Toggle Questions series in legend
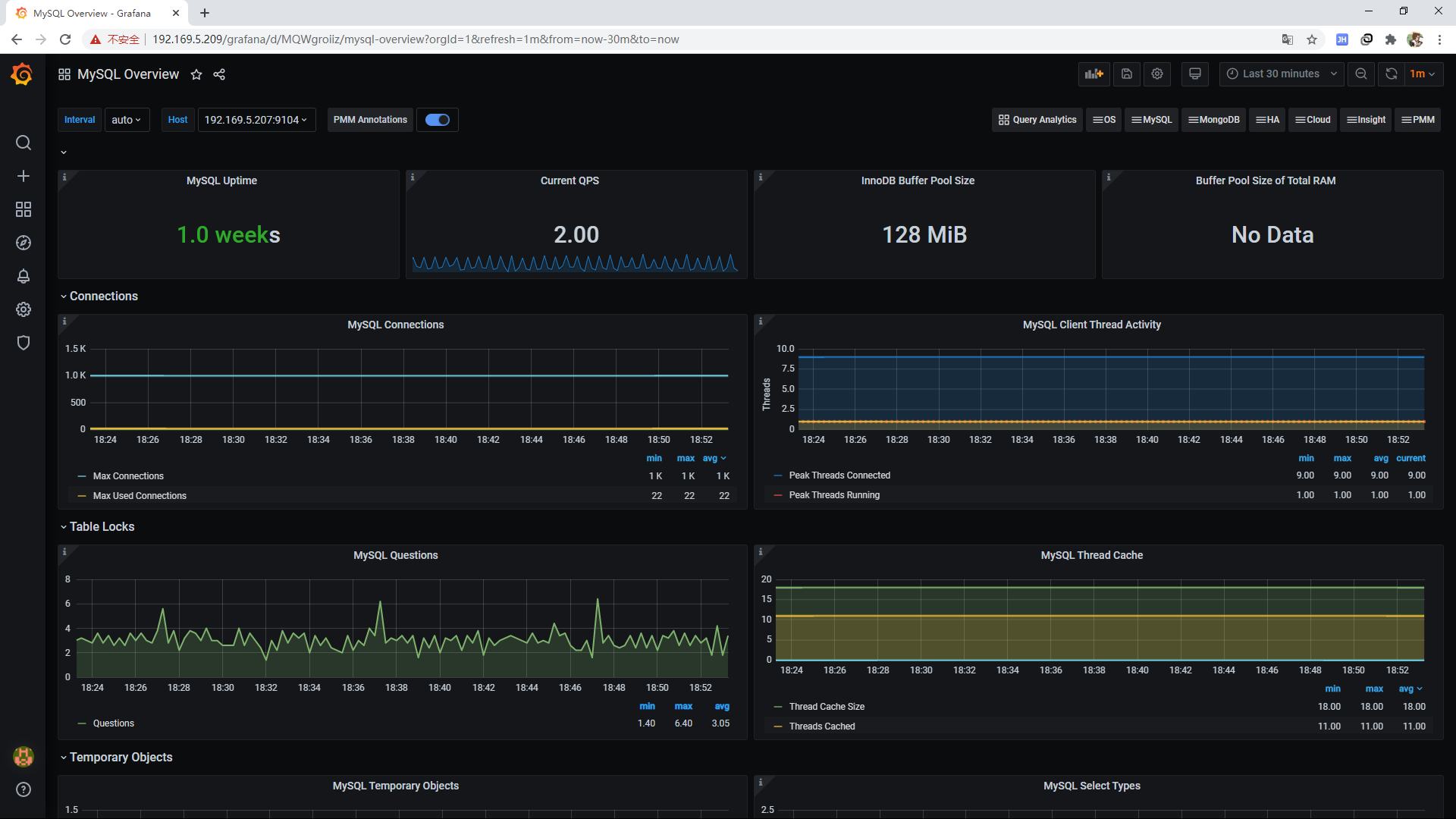The width and height of the screenshot is (1456, 819). (114, 723)
